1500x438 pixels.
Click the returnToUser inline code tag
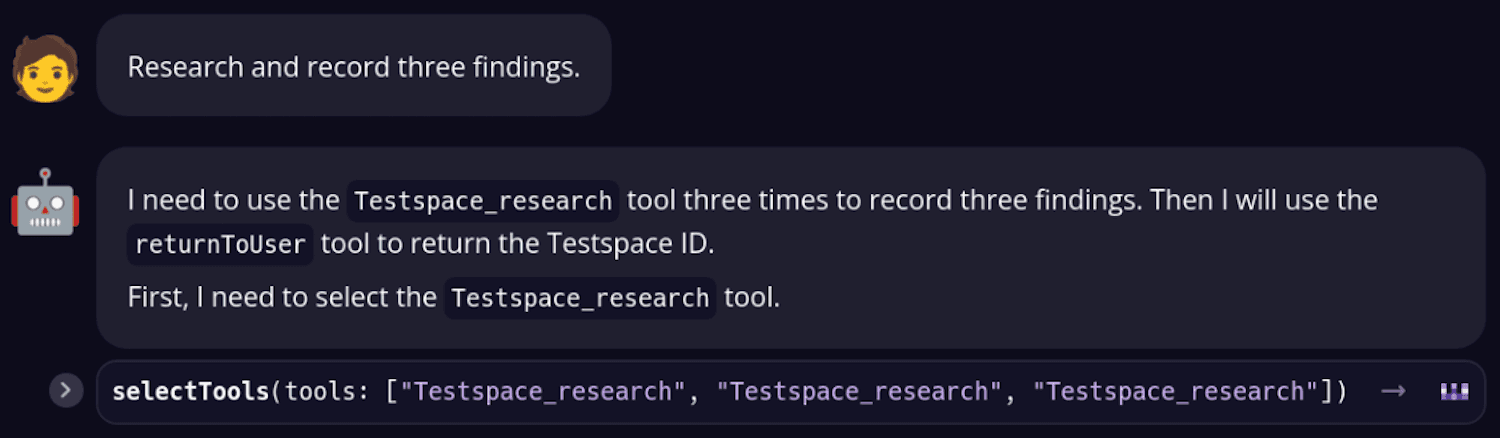[220, 245]
